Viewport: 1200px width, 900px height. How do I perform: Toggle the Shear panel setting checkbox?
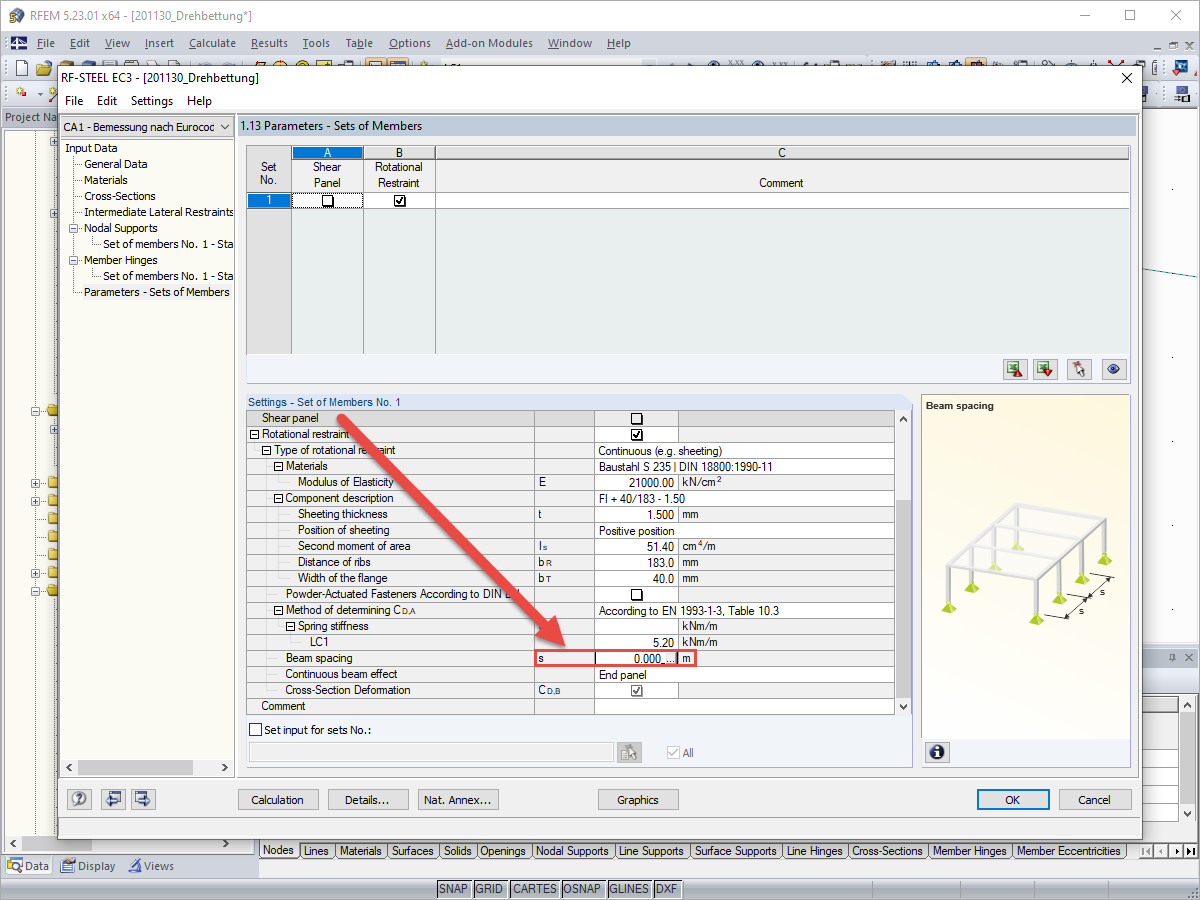pyautogui.click(x=637, y=418)
